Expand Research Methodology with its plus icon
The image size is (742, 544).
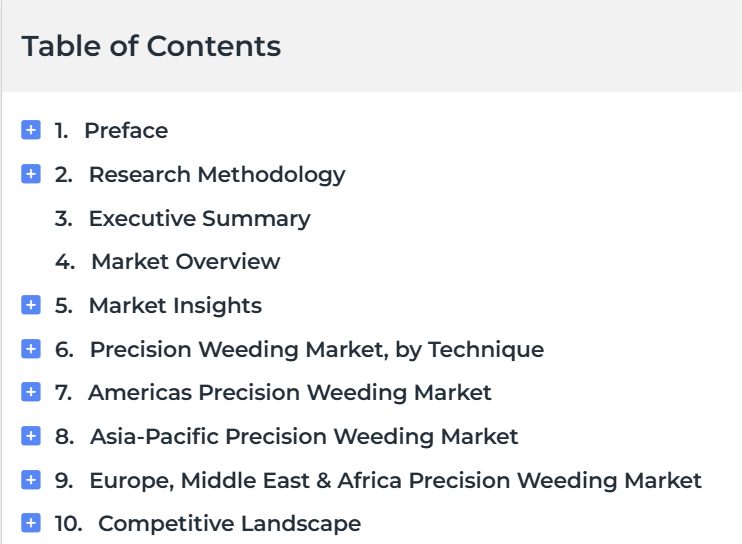31,174
